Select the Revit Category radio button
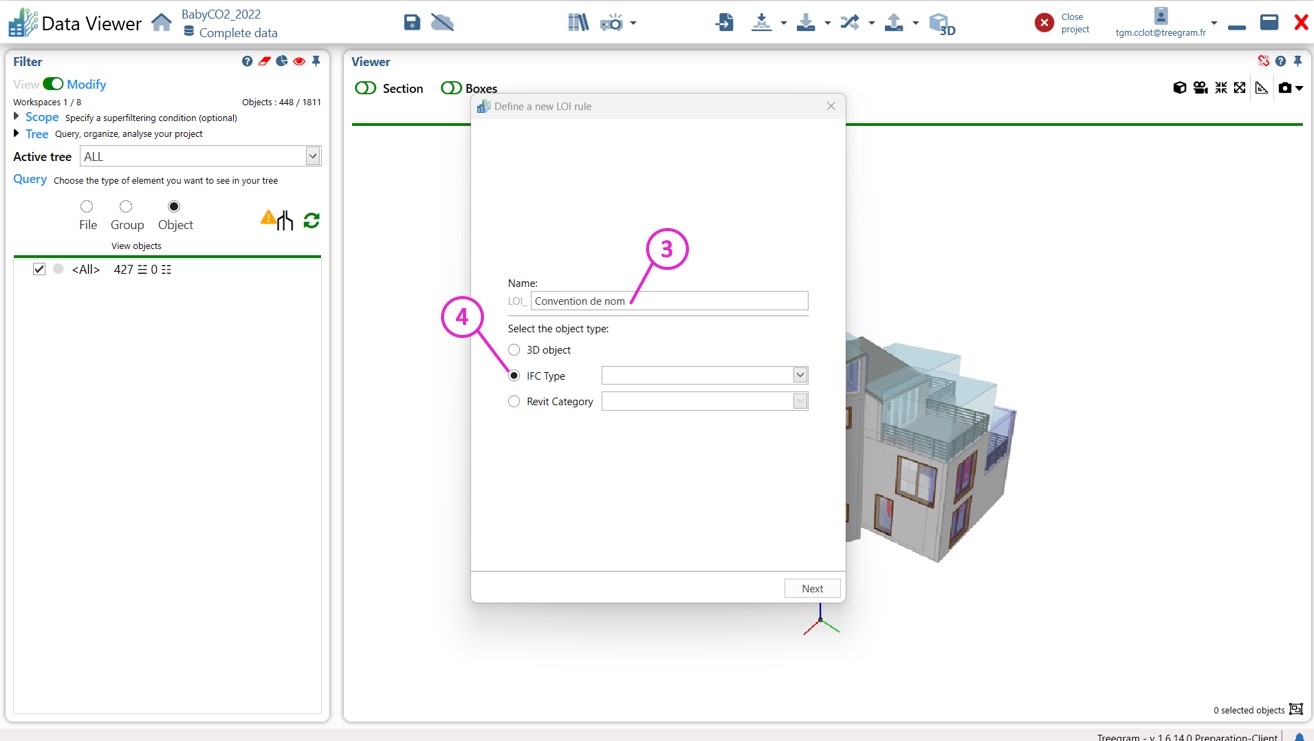 pyautogui.click(x=514, y=401)
